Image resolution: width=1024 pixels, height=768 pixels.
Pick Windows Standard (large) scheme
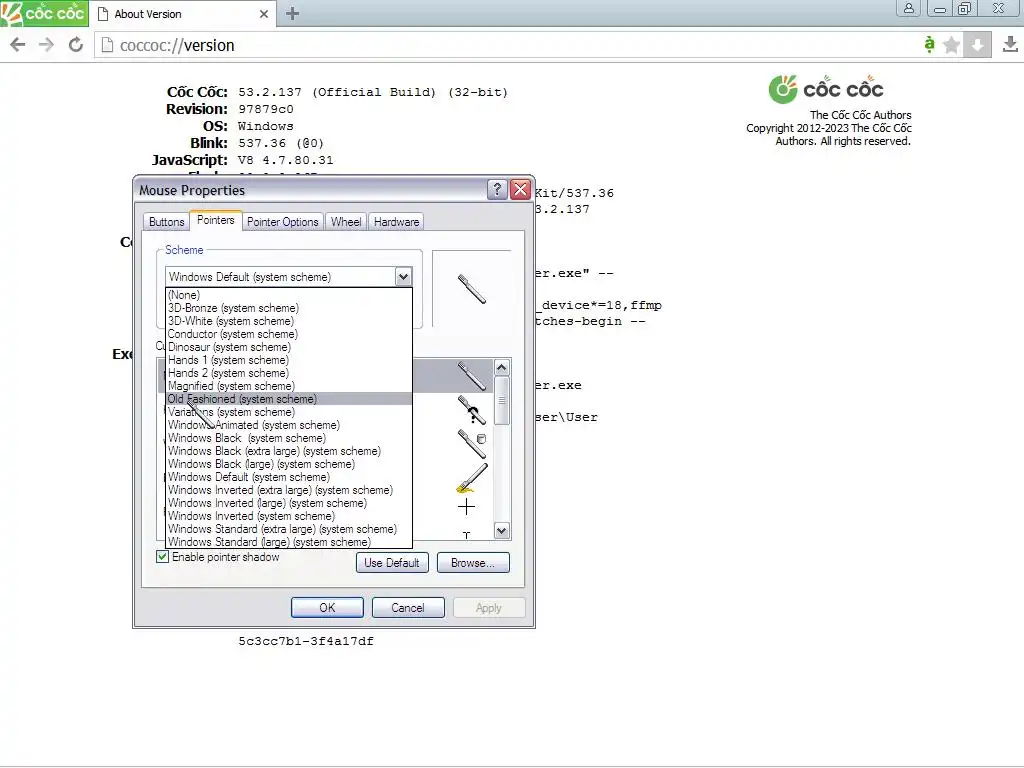click(x=289, y=542)
